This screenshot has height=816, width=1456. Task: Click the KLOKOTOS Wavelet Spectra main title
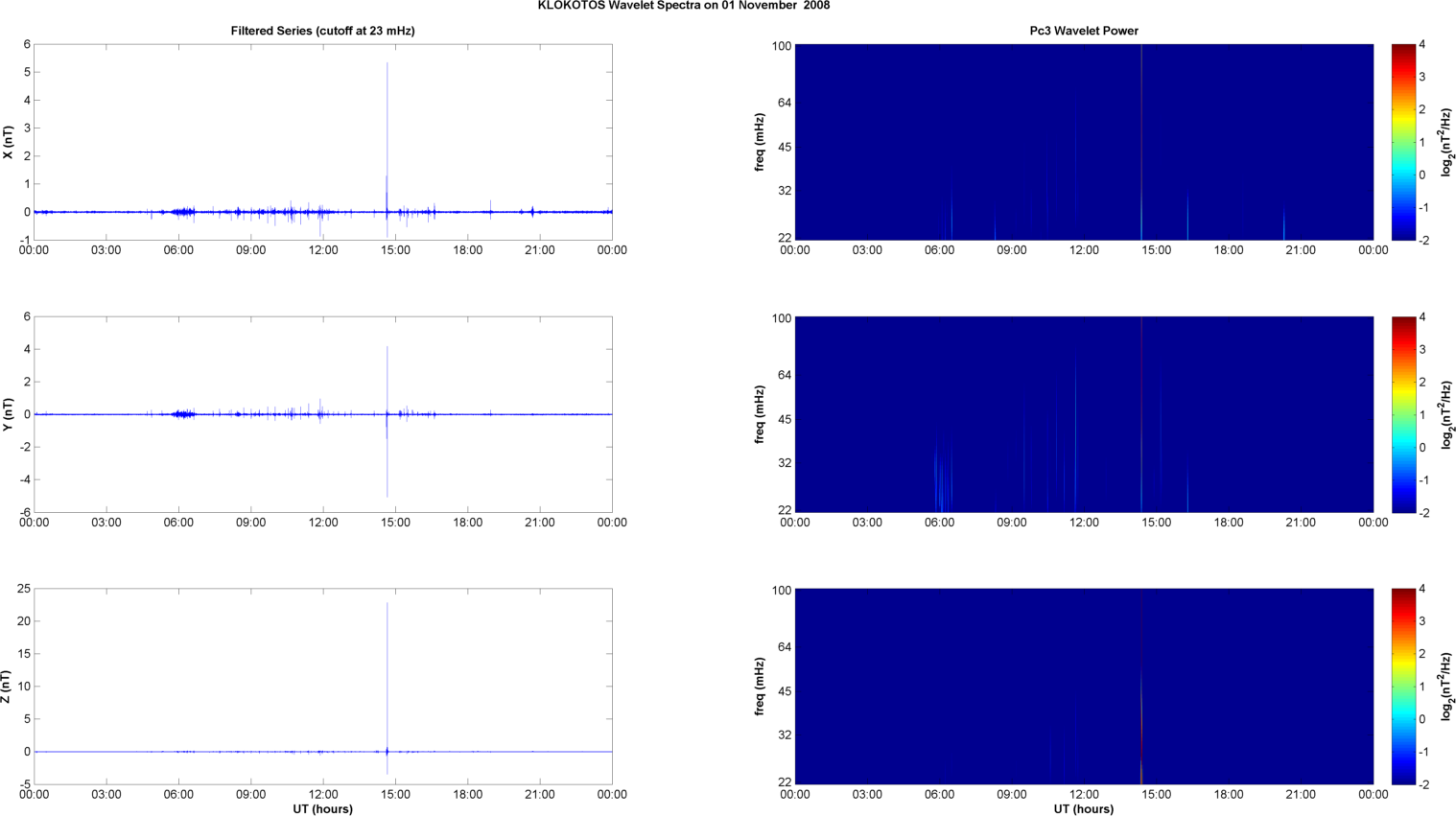[x=683, y=6]
